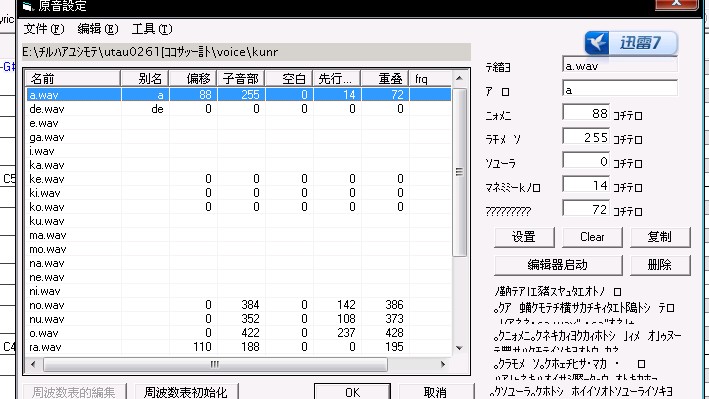Focus the preutterance field showing 14
The height and width of the screenshot is (399, 709).
tap(586, 185)
